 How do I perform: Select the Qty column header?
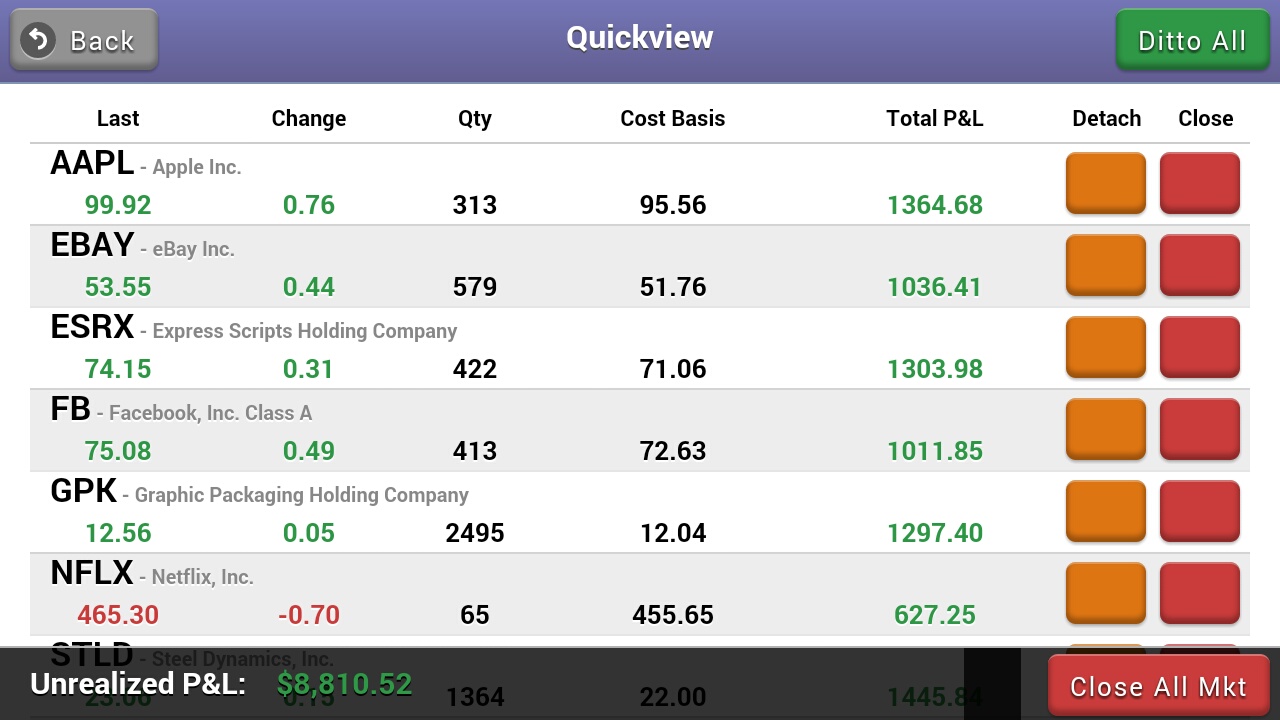click(474, 118)
